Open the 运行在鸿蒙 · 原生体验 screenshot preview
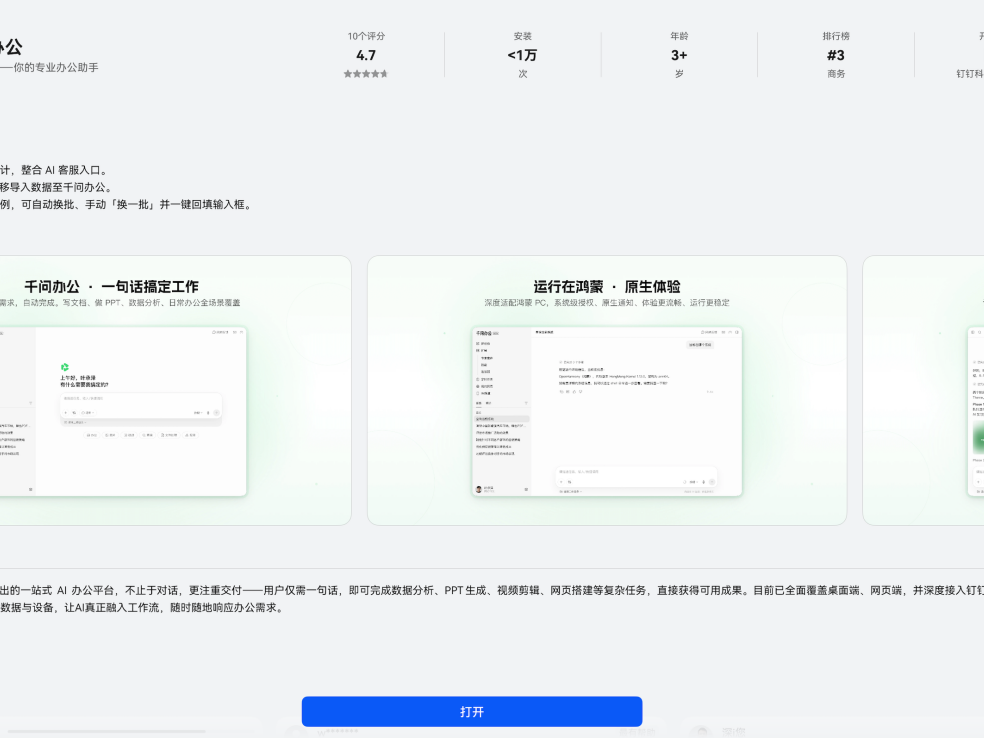984x738 pixels. click(607, 390)
